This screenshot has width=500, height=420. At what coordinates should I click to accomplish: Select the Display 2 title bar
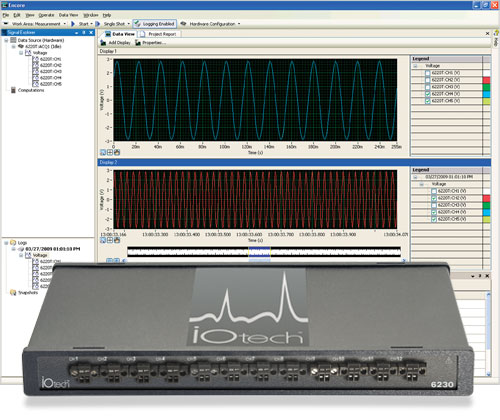point(294,162)
